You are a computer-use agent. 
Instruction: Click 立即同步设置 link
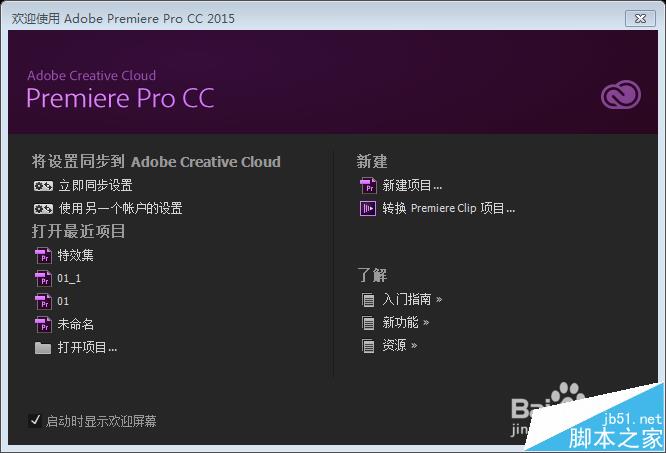pos(96,186)
